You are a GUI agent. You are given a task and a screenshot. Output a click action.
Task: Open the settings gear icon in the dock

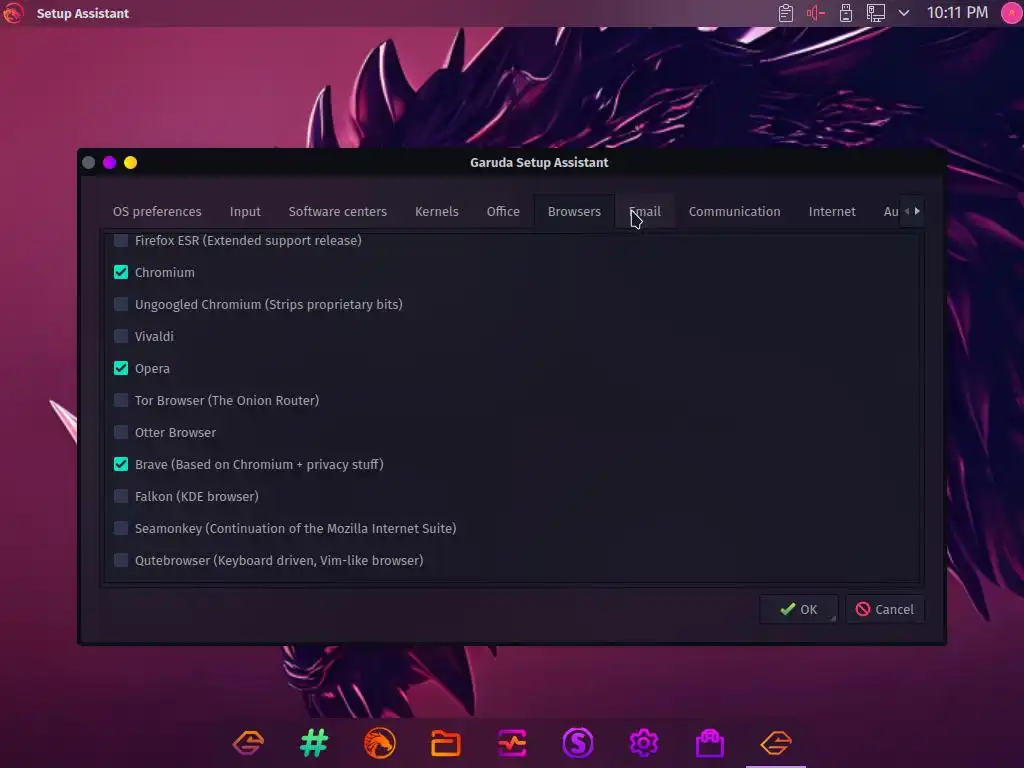644,743
